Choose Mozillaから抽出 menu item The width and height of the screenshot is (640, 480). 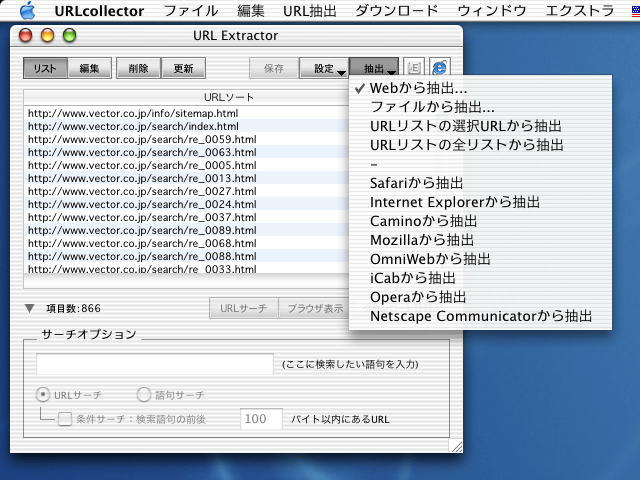(480, 240)
